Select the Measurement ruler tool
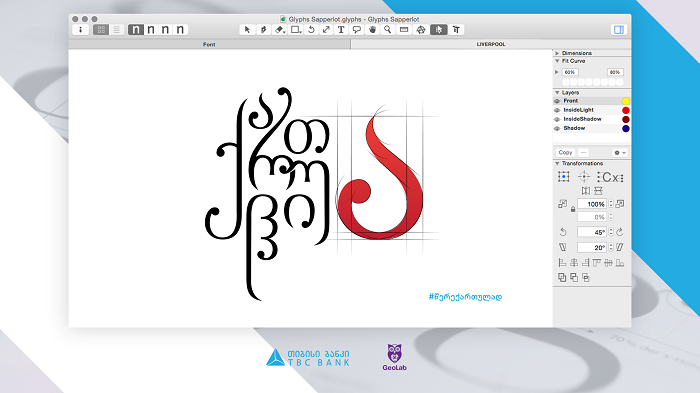The height and width of the screenshot is (393, 700). [x=404, y=29]
